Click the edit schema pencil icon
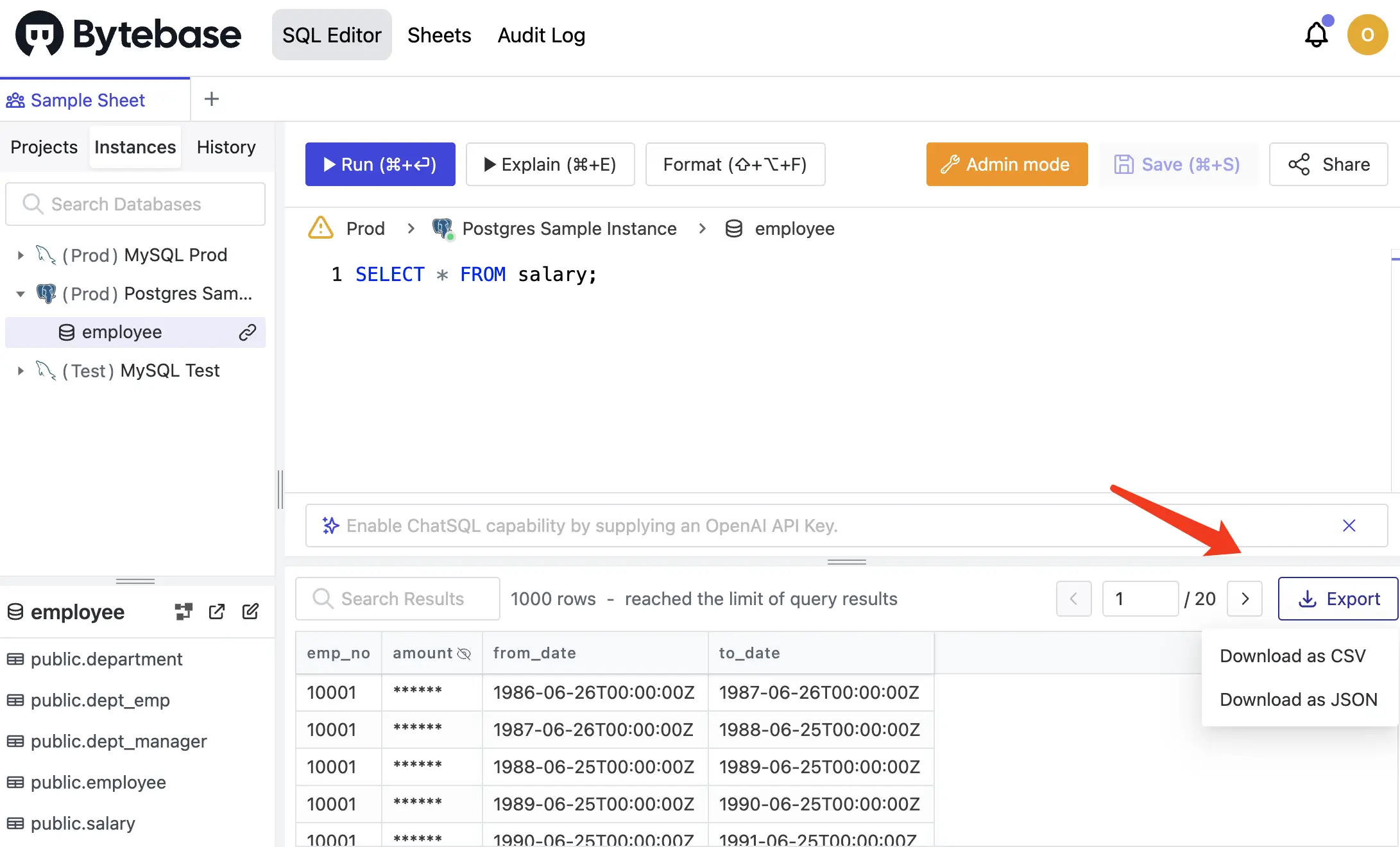 click(250, 612)
